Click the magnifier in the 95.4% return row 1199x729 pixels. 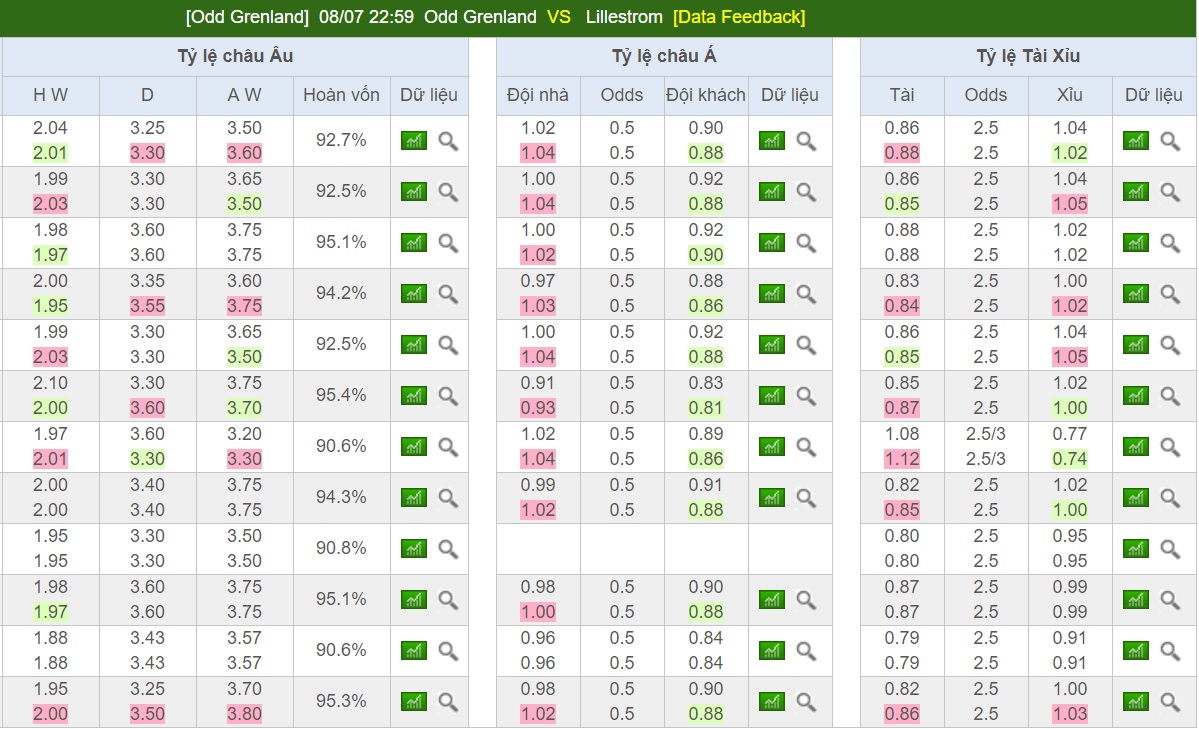448,395
